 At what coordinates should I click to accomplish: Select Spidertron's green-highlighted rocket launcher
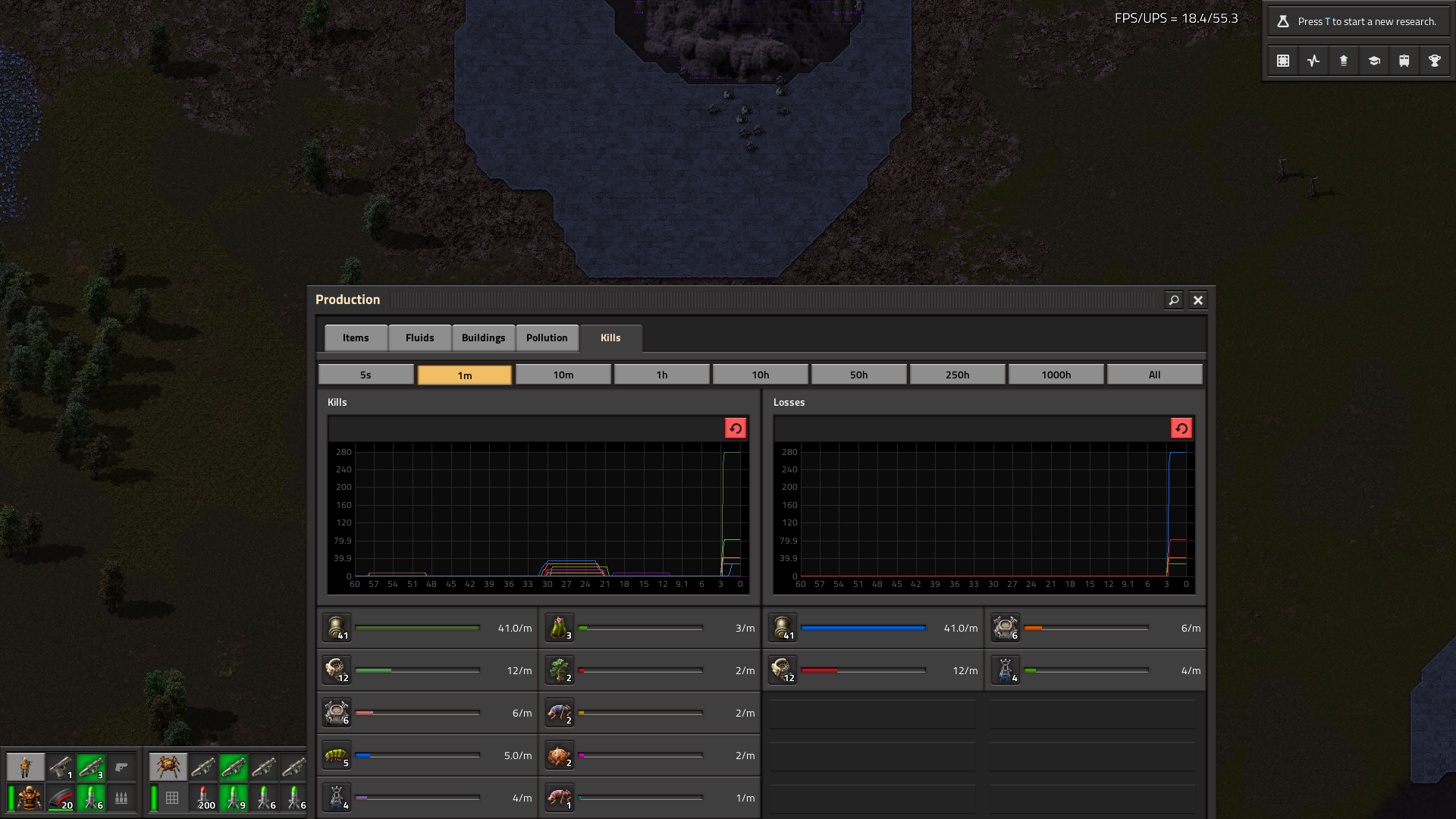(234, 767)
